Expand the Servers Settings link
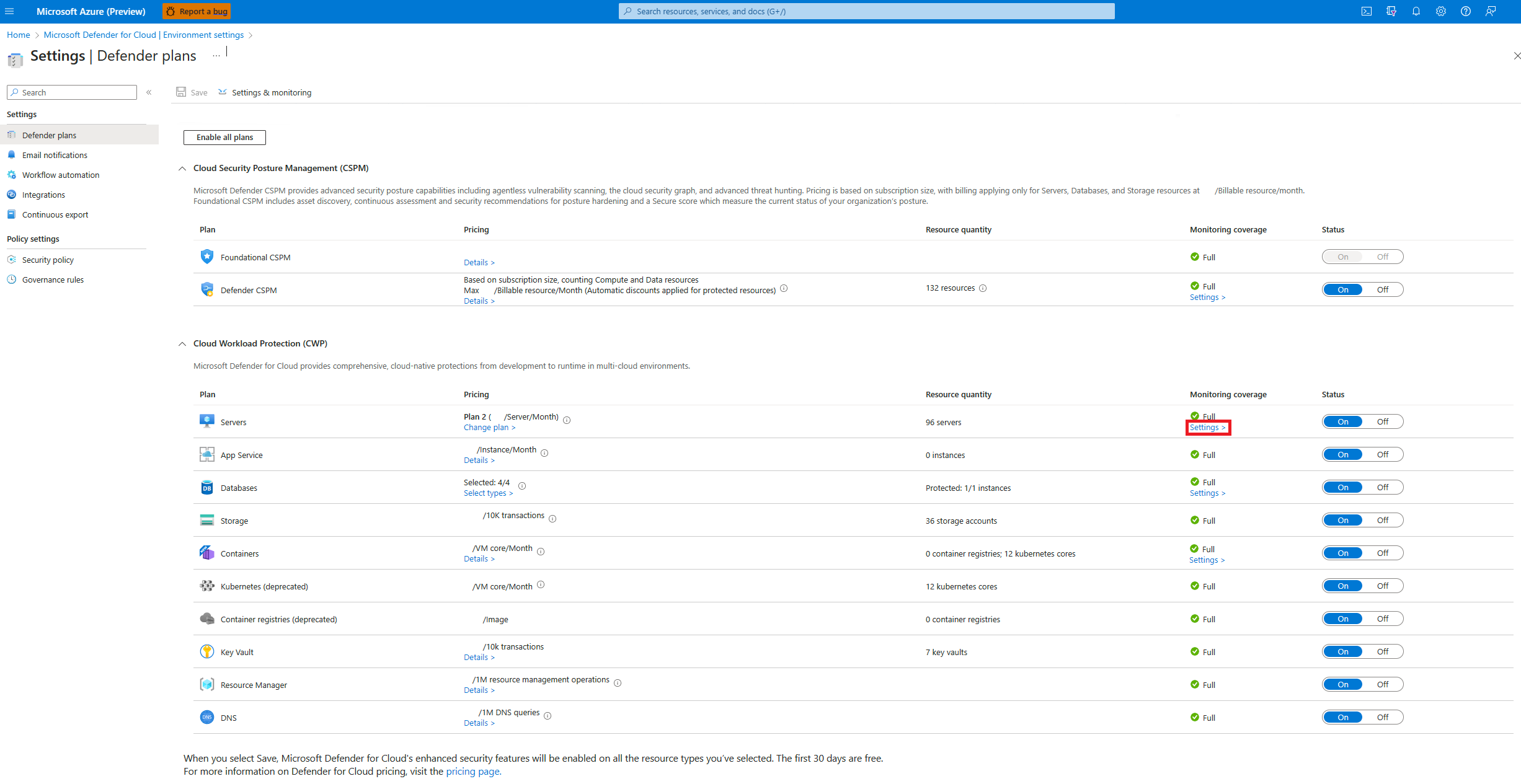Image resolution: width=1521 pixels, height=784 pixels. 1206,427
